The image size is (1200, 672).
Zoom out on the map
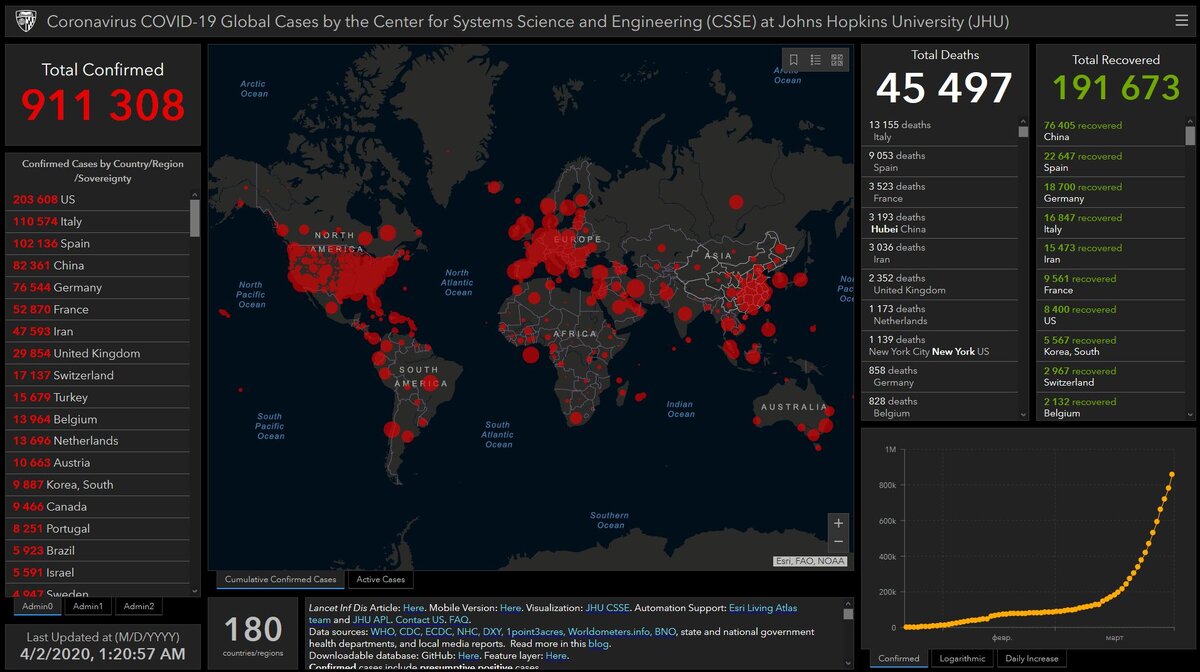pos(838,542)
